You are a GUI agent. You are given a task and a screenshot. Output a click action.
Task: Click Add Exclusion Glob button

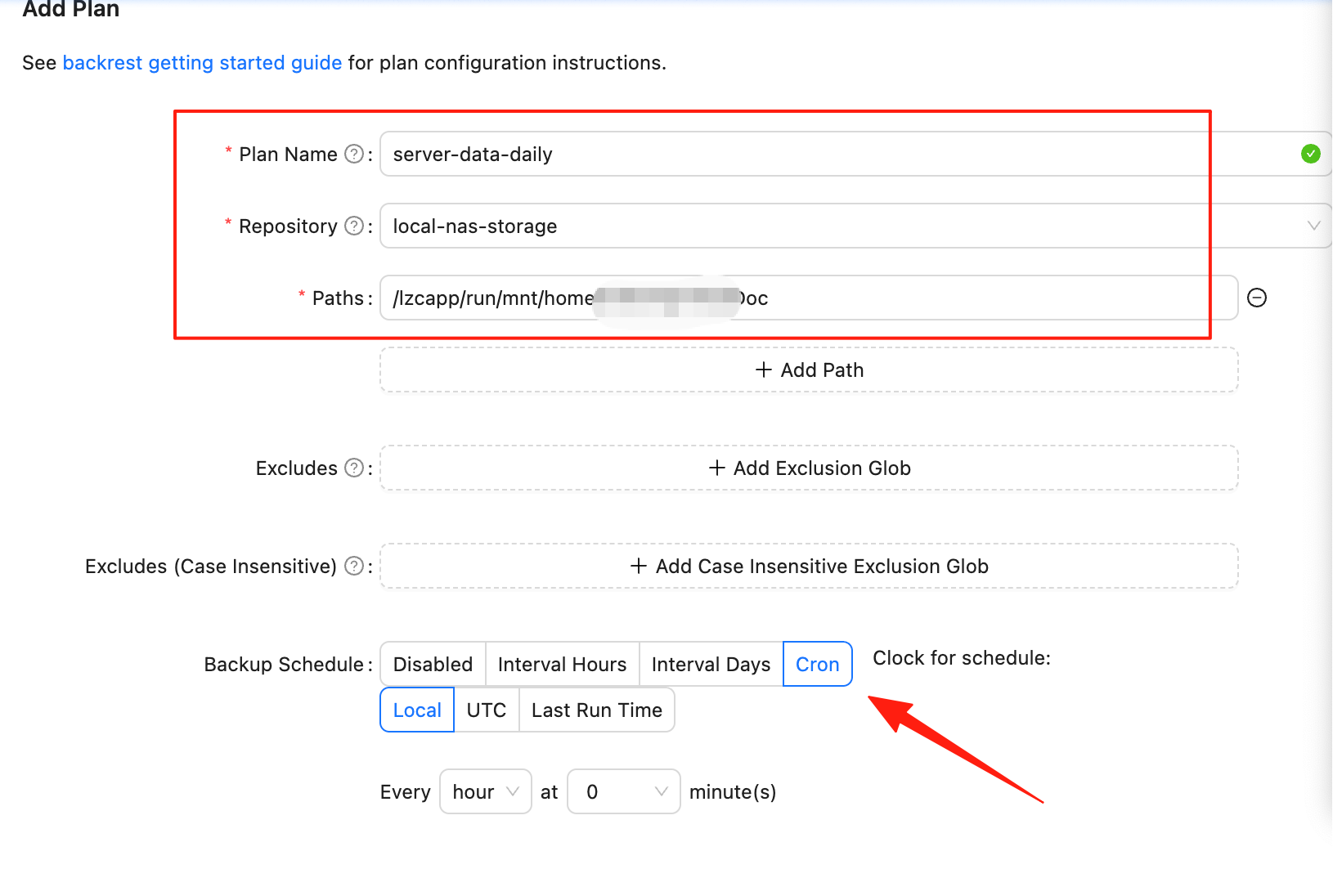[x=809, y=468]
